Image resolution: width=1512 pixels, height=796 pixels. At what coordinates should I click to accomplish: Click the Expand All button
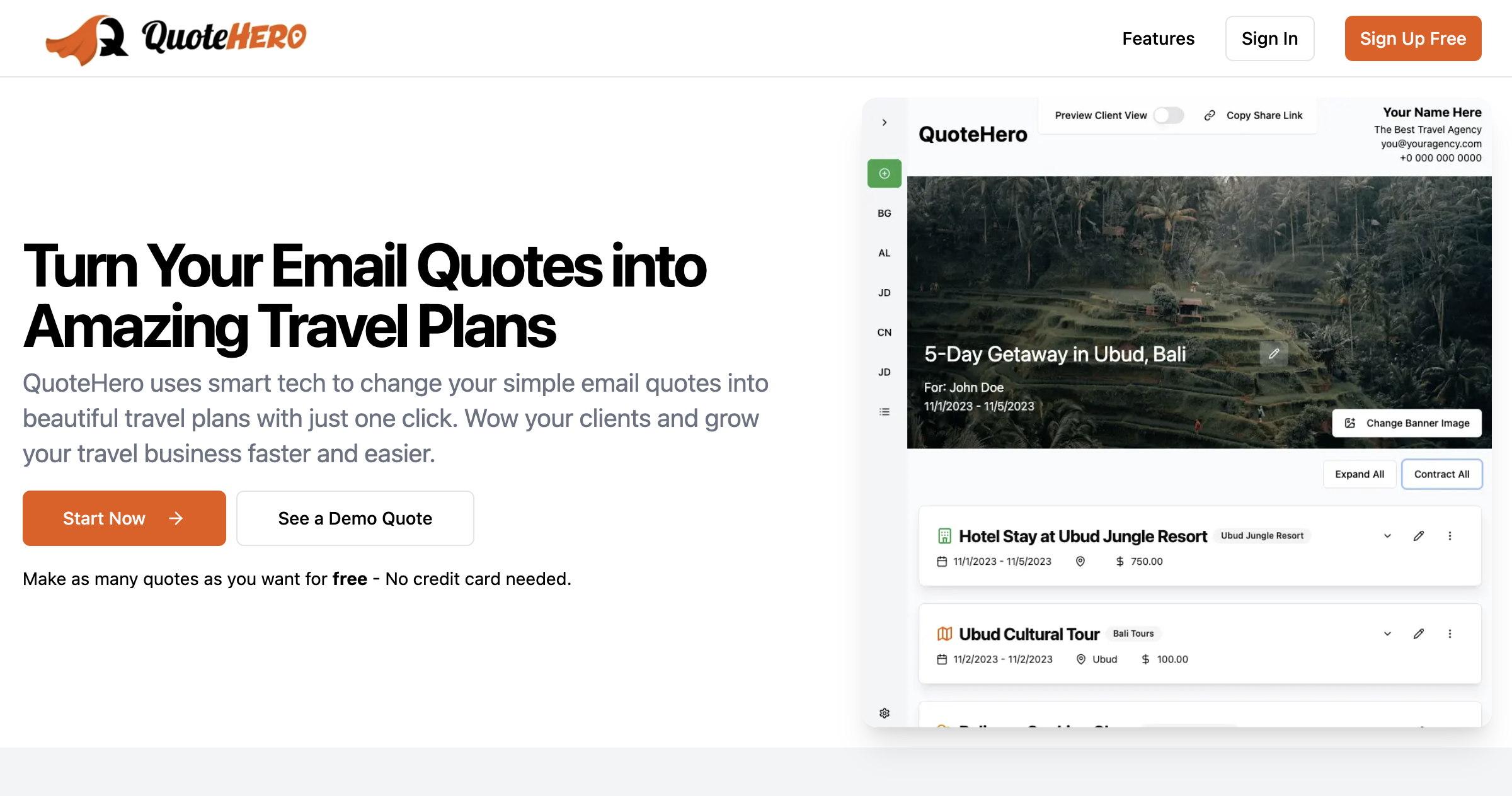[x=1359, y=474]
